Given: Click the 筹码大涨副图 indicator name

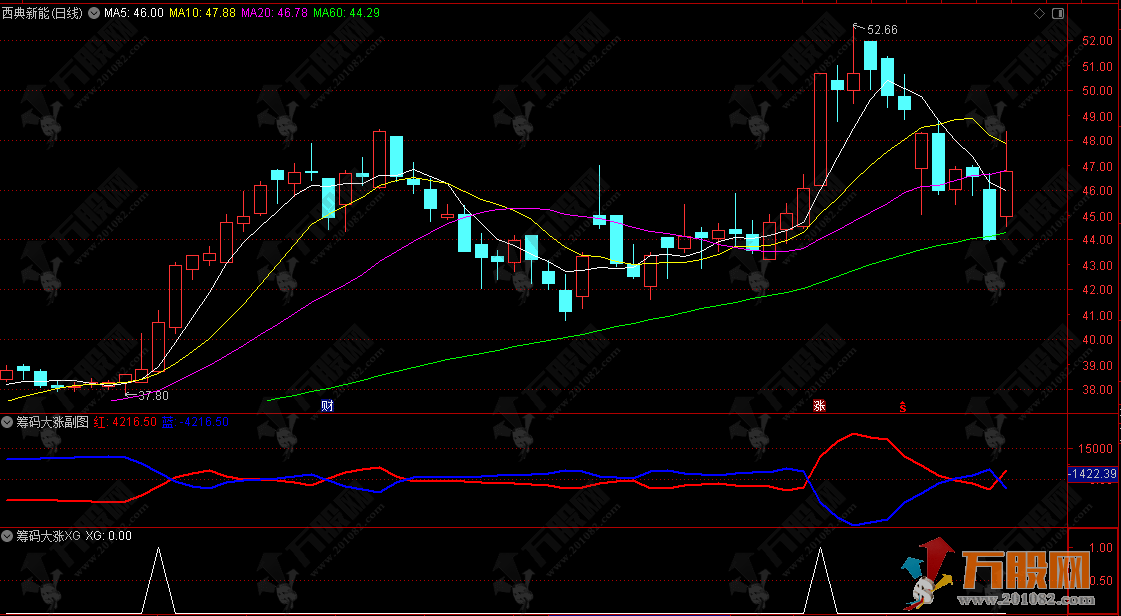Looking at the screenshot, I should [52, 422].
